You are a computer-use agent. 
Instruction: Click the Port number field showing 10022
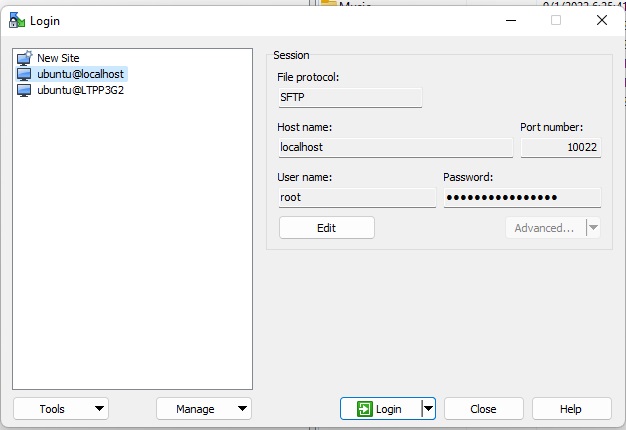[561, 147]
